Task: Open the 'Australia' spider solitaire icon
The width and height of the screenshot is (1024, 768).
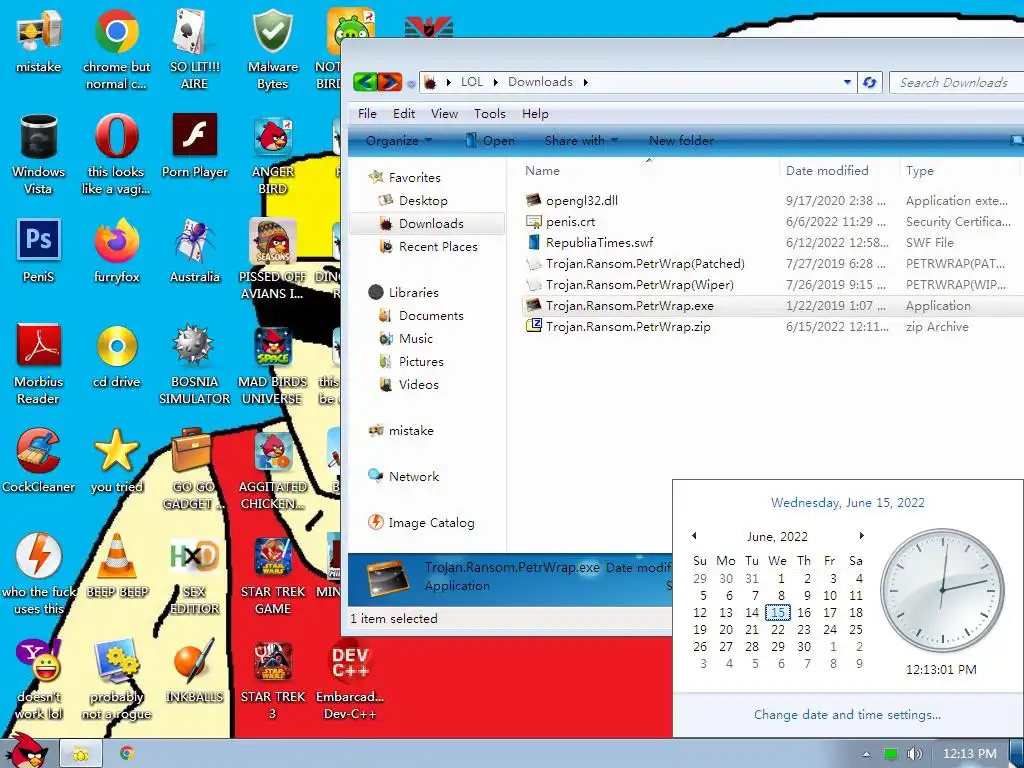Action: (195, 251)
